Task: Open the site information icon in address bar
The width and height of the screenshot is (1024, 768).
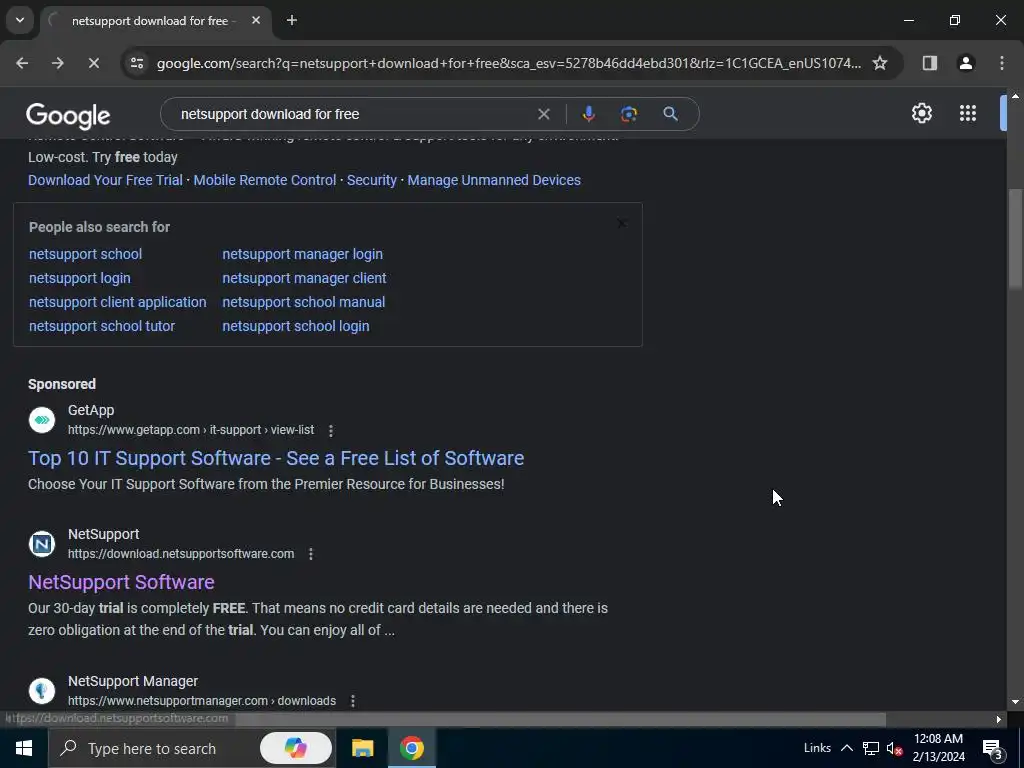Action: point(136,63)
